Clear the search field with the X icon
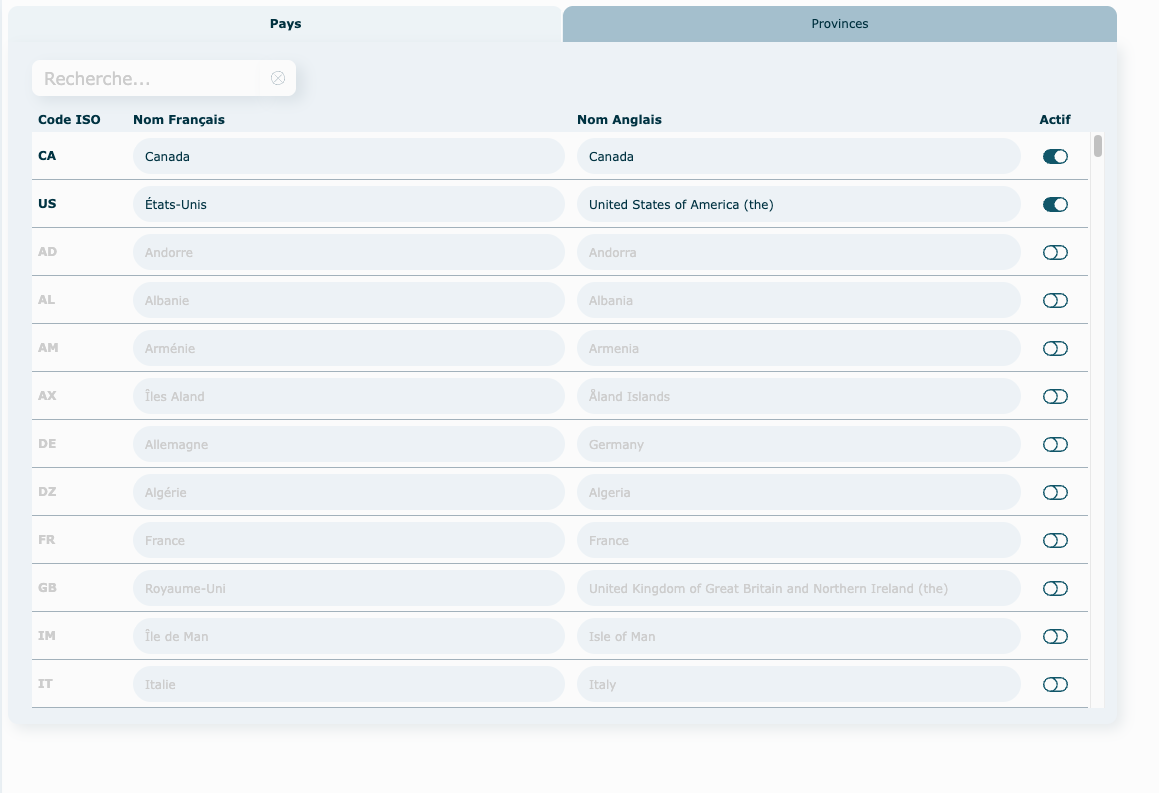The width and height of the screenshot is (1159, 793). point(278,78)
